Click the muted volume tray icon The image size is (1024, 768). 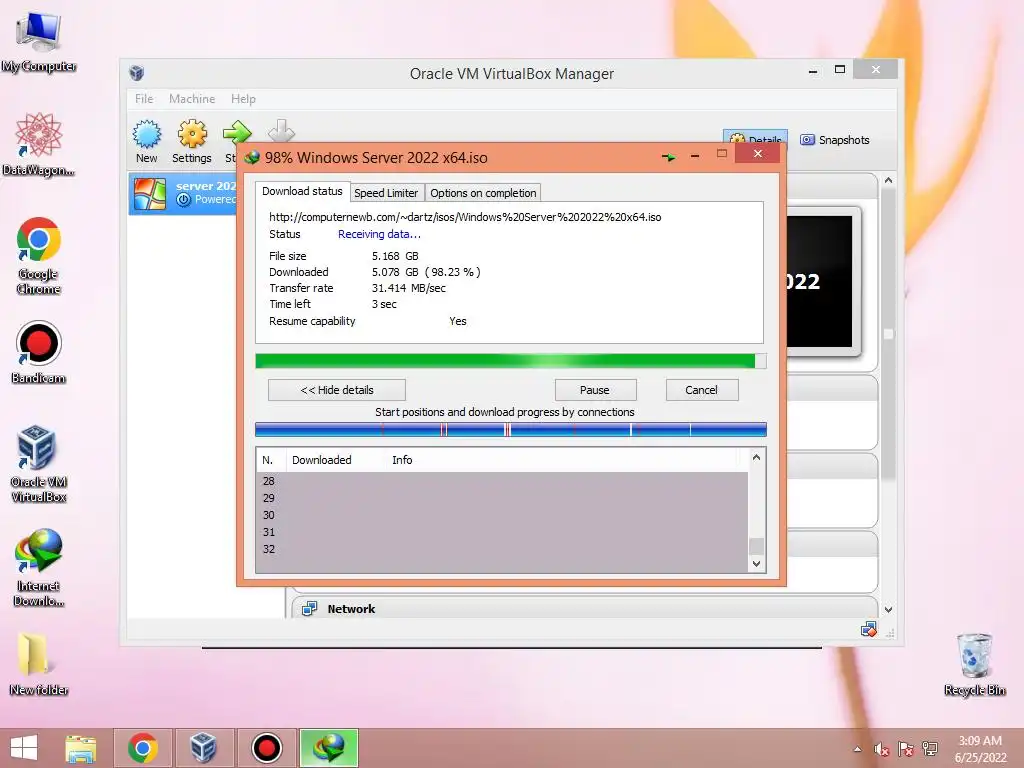[882, 749]
